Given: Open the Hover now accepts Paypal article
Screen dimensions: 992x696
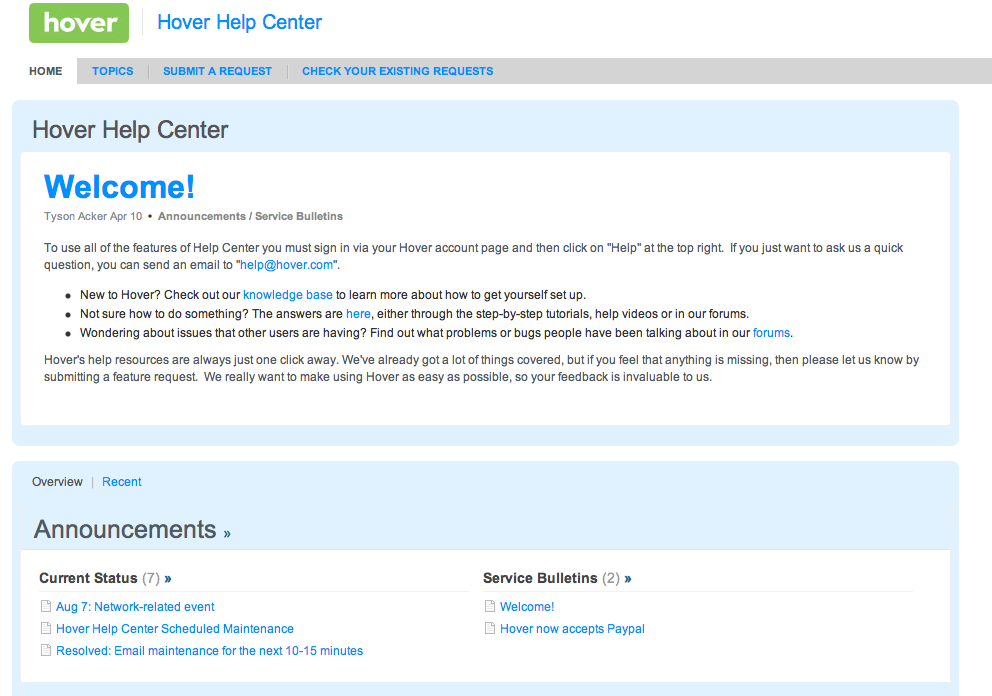Looking at the screenshot, I should (x=572, y=629).
